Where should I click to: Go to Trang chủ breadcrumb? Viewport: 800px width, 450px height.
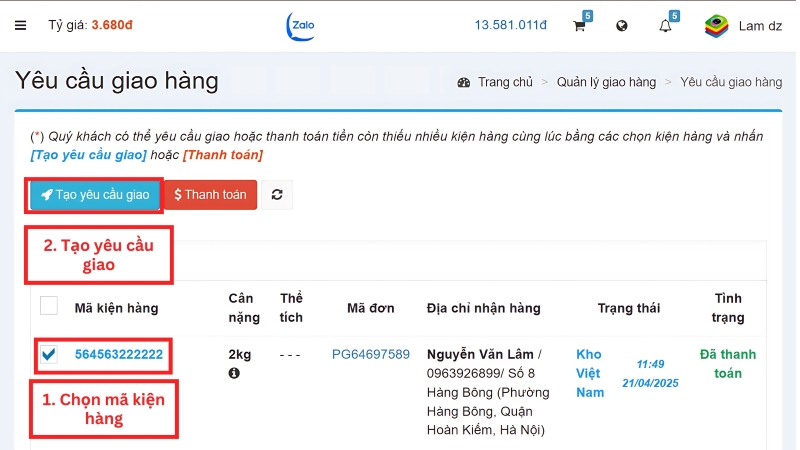(x=505, y=82)
